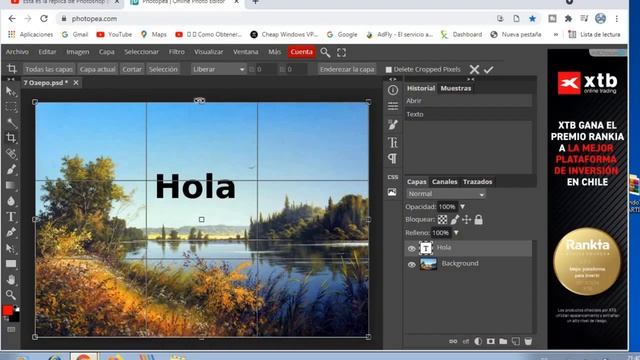This screenshot has height=360, width=640.
Task: Select the Healing Brush tool
Action: [11, 153]
